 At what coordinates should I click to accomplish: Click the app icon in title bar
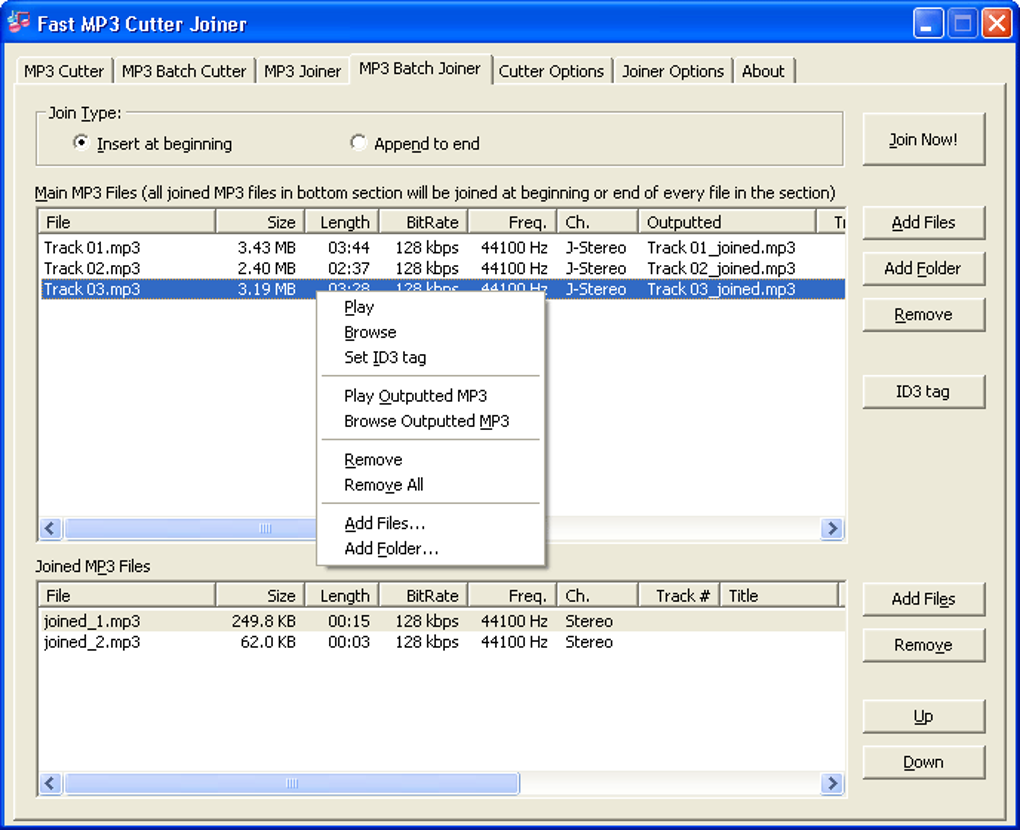pos(19,22)
